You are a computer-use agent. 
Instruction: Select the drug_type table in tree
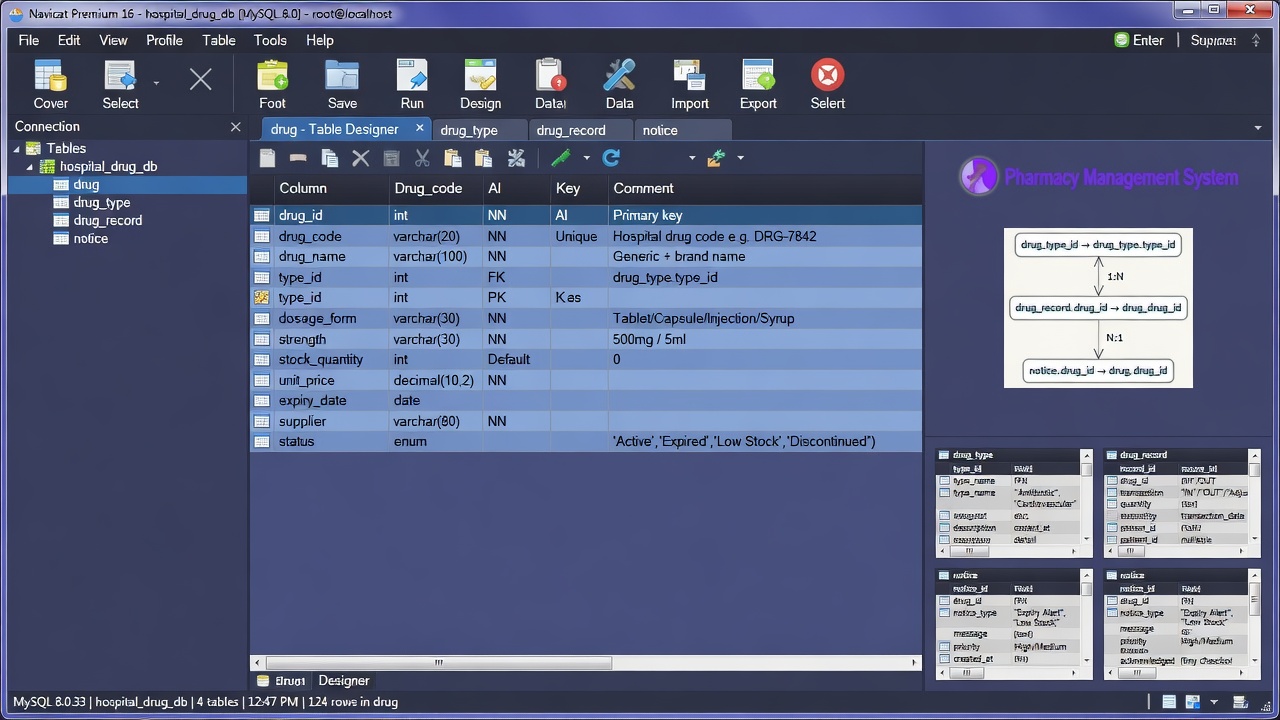(102, 202)
